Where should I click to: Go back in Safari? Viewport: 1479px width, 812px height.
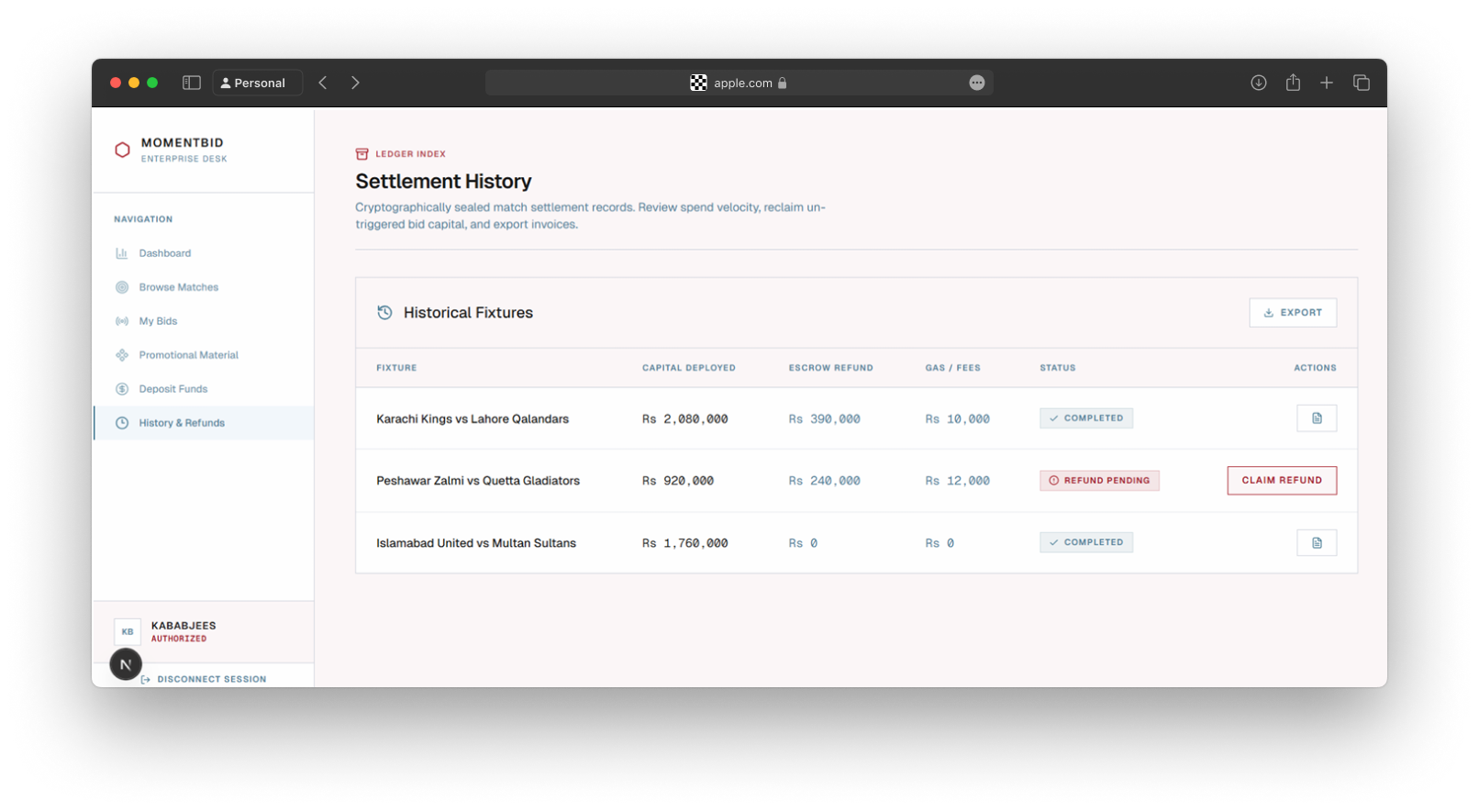coord(323,83)
